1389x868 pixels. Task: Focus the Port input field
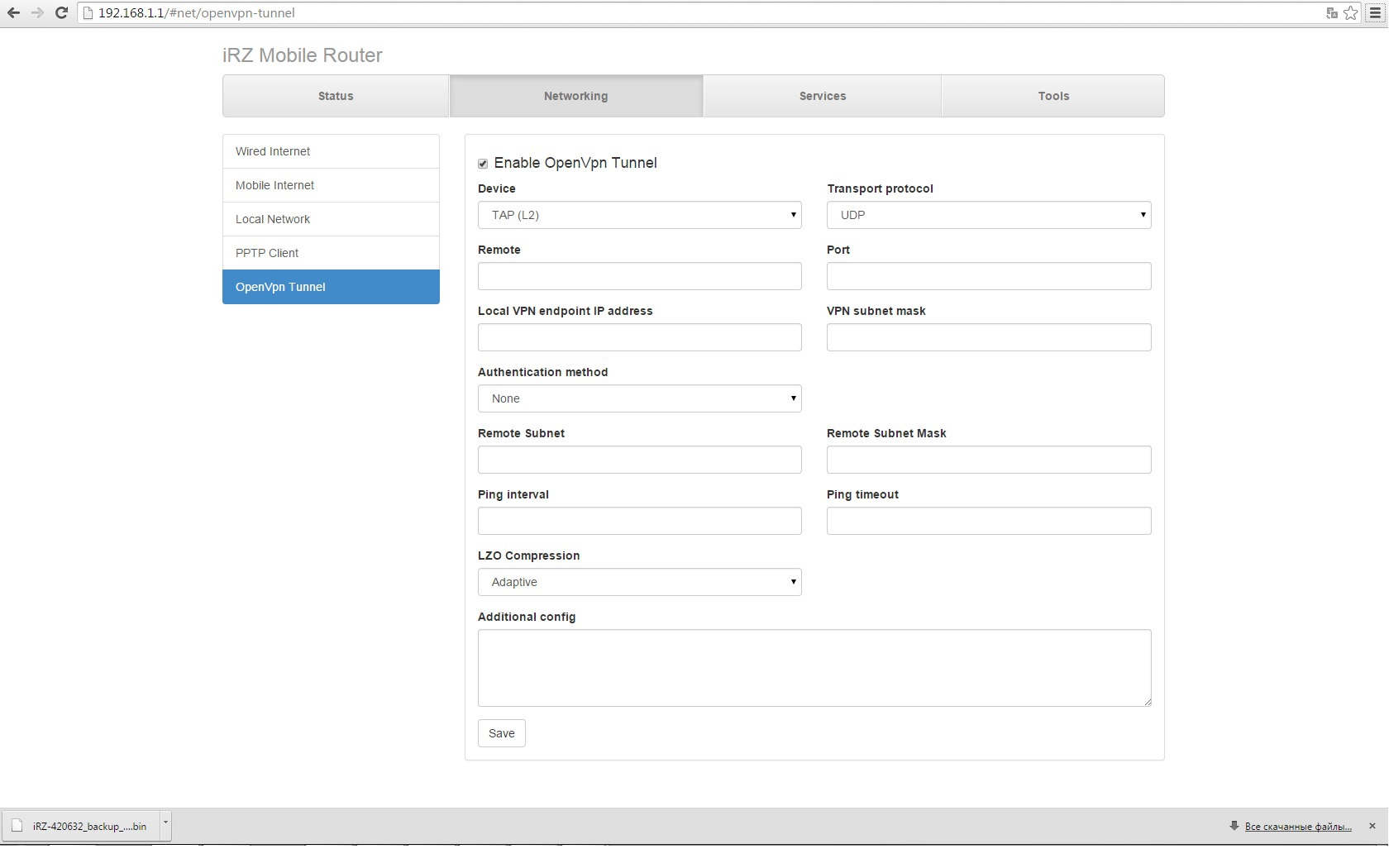tap(989, 276)
